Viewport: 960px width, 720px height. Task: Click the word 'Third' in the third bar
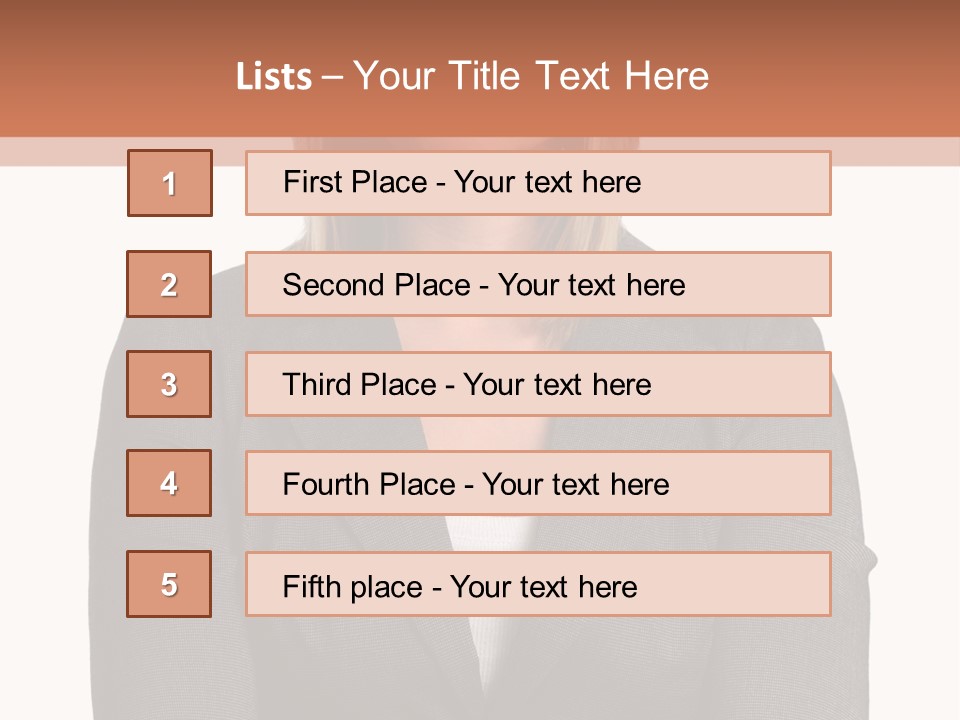[x=317, y=384]
